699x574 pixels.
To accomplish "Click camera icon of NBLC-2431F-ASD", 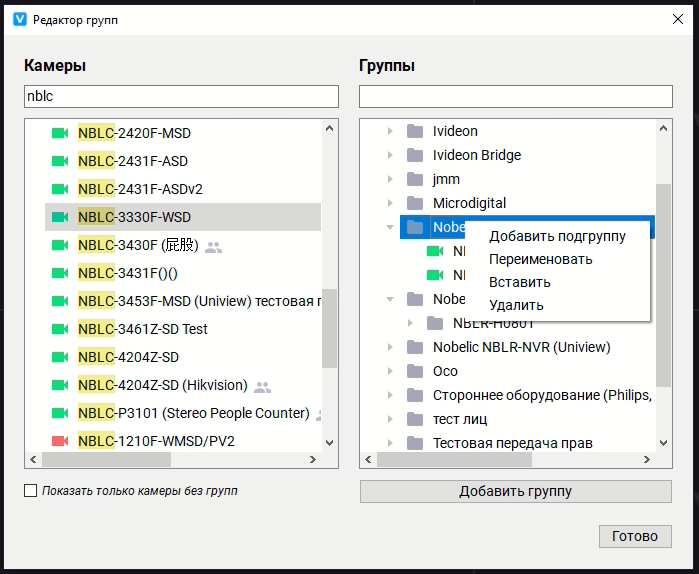I will tap(60, 161).
